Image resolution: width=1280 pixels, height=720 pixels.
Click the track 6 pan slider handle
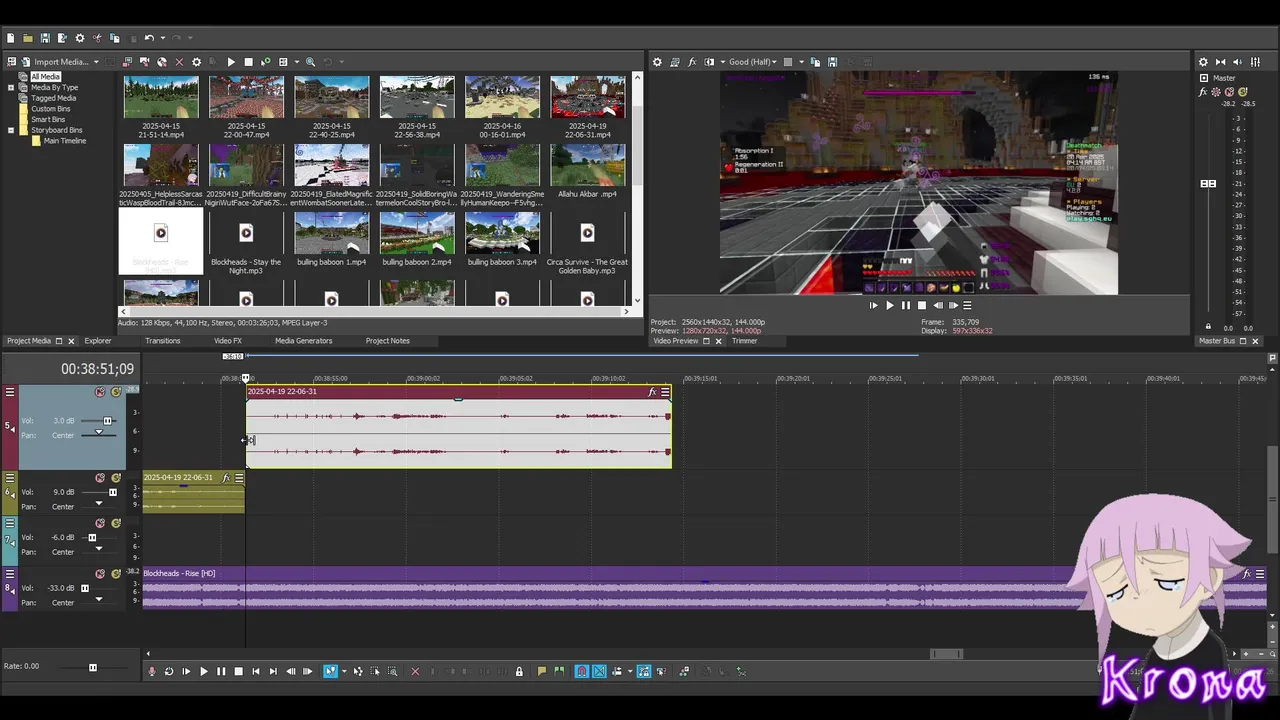98,504
